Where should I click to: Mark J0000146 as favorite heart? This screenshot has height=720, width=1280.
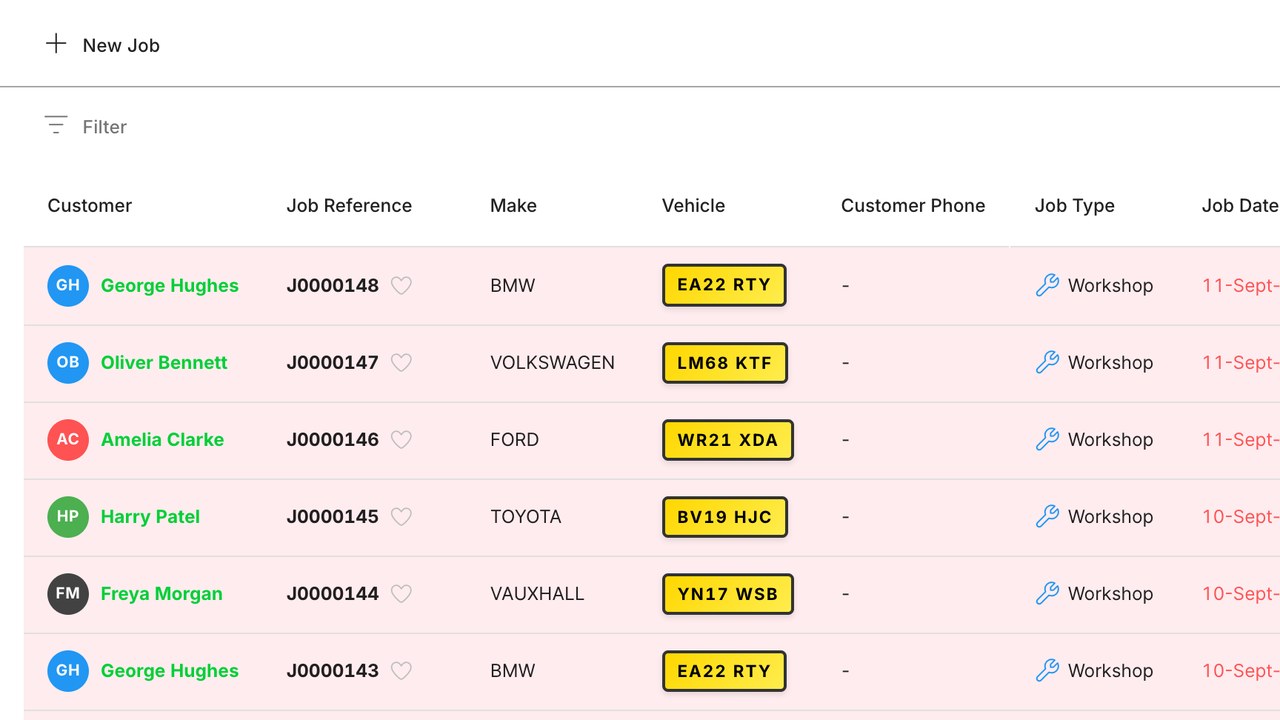[401, 440]
